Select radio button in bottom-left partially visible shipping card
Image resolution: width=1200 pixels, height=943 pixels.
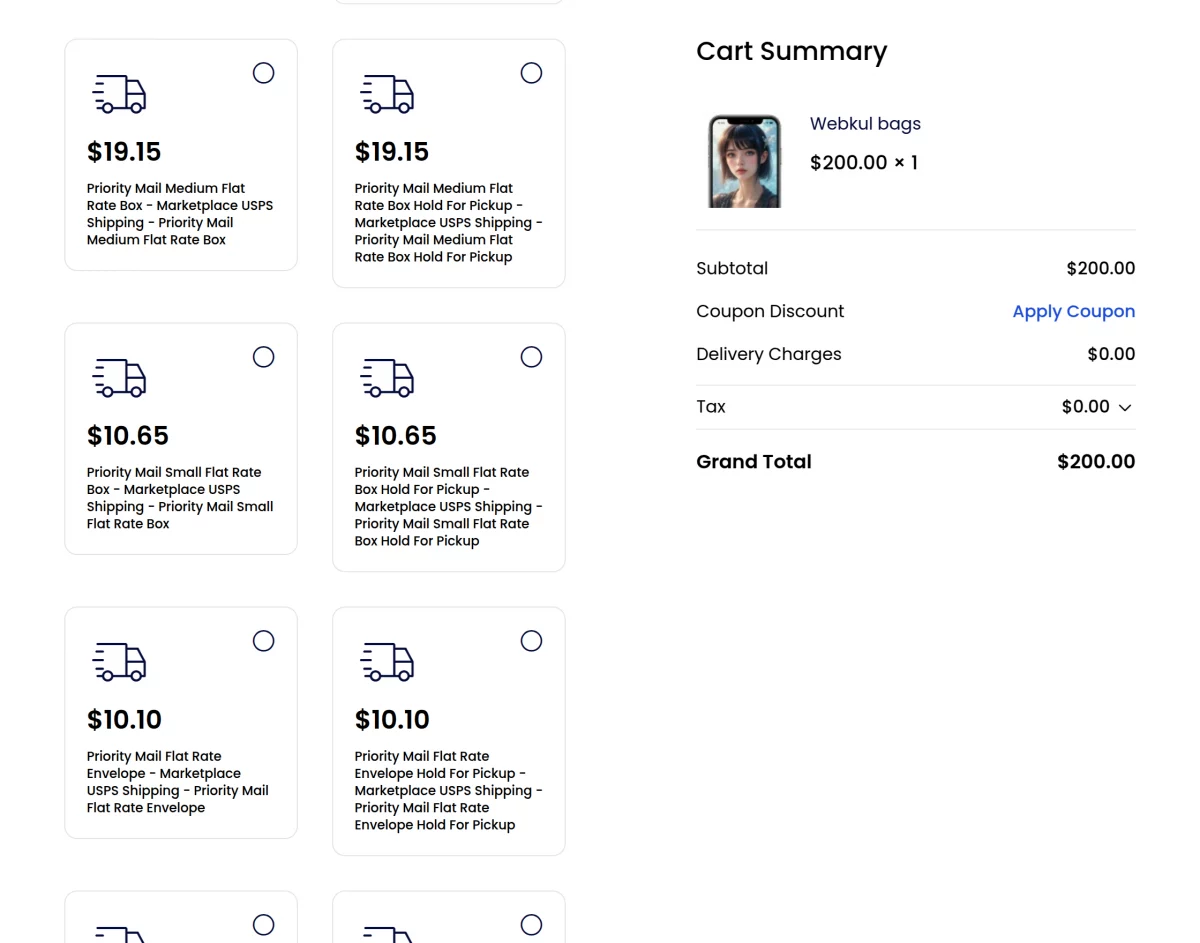[263, 925]
